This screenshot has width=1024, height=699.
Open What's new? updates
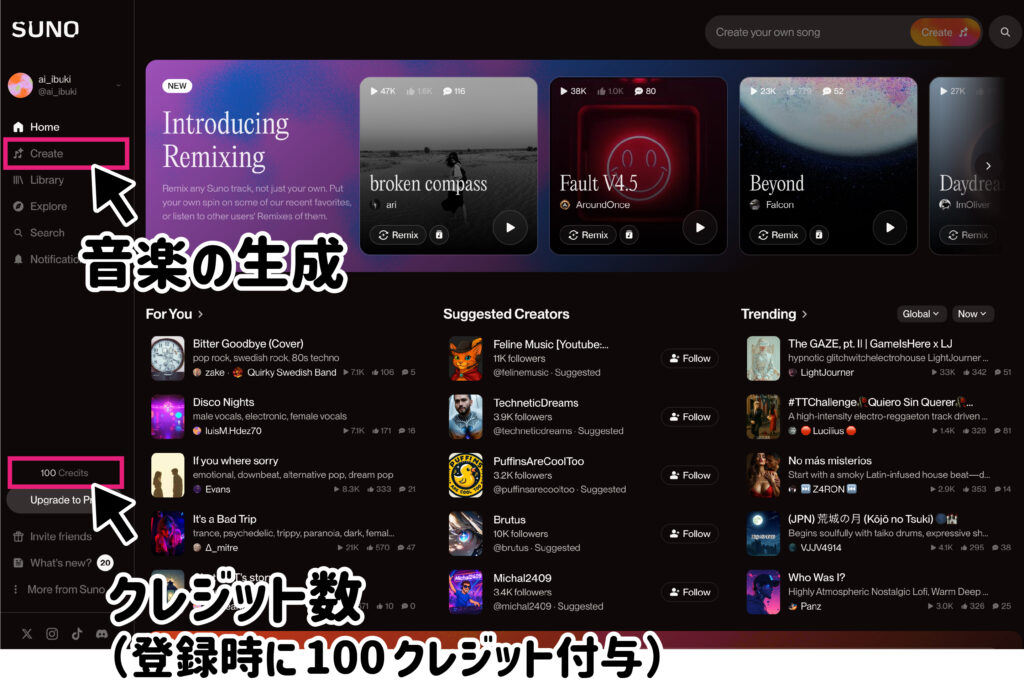pos(62,562)
